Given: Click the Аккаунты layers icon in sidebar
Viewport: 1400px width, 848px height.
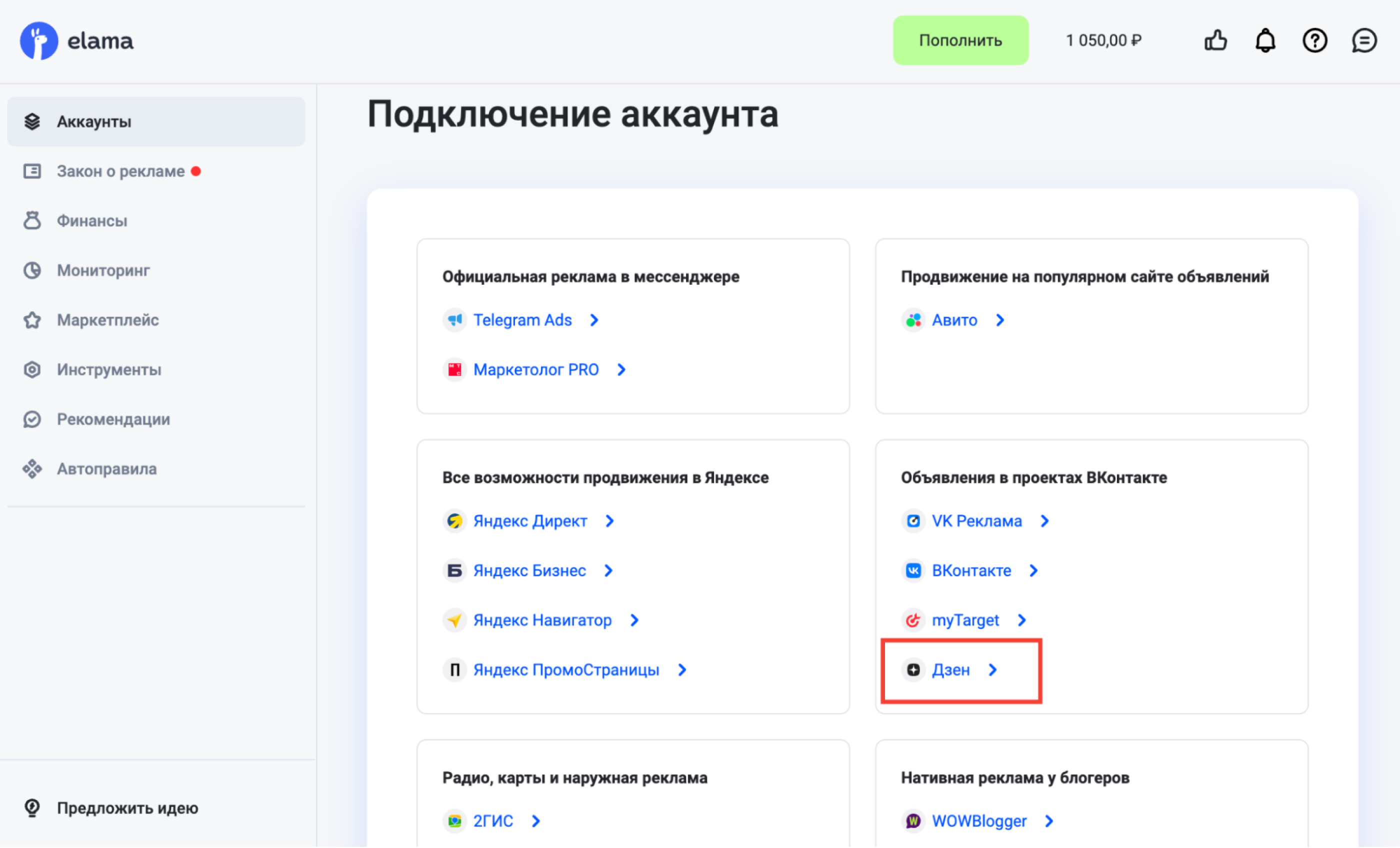Looking at the screenshot, I should [x=32, y=122].
